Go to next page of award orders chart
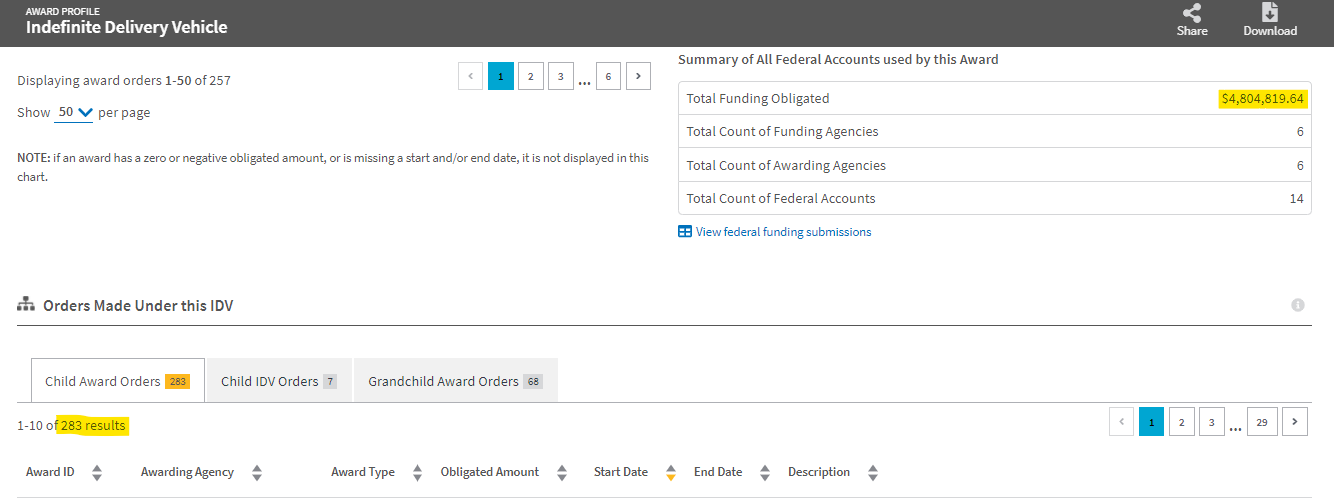1334x501 pixels. [x=639, y=76]
